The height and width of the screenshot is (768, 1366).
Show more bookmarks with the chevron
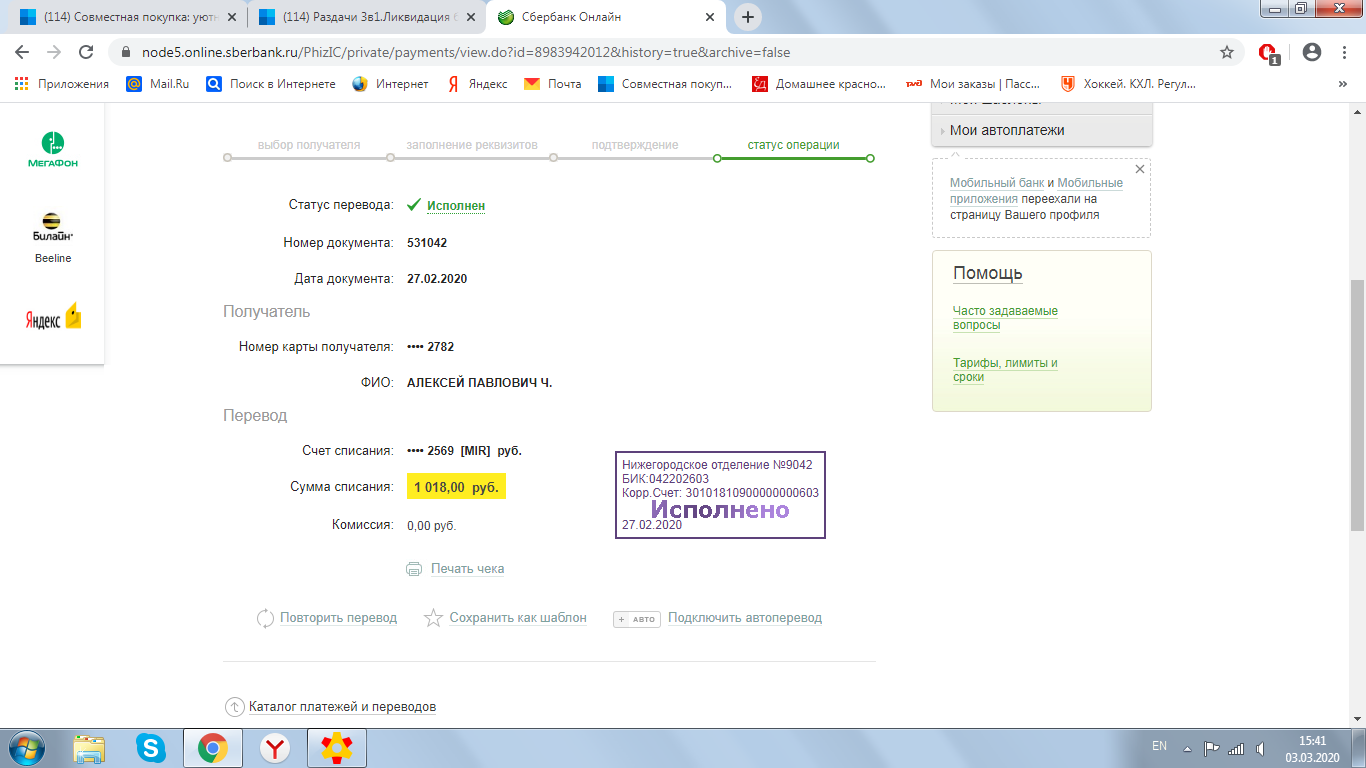(1342, 84)
